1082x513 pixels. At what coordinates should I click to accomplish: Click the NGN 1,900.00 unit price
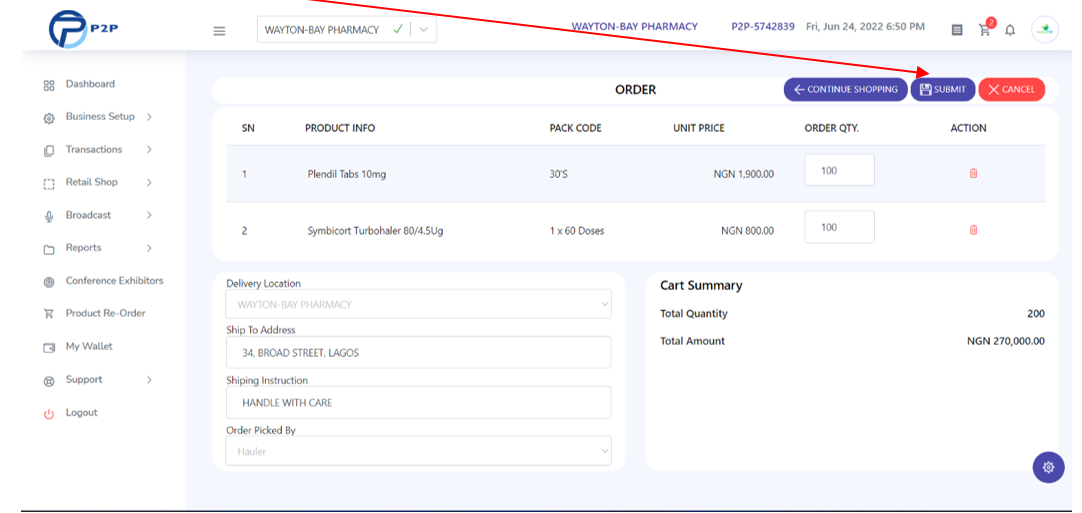[743, 175]
